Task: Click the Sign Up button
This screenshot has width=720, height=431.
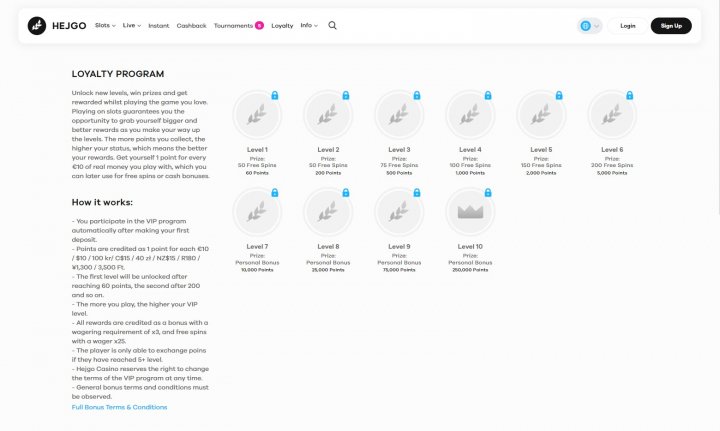Action: 671,26
